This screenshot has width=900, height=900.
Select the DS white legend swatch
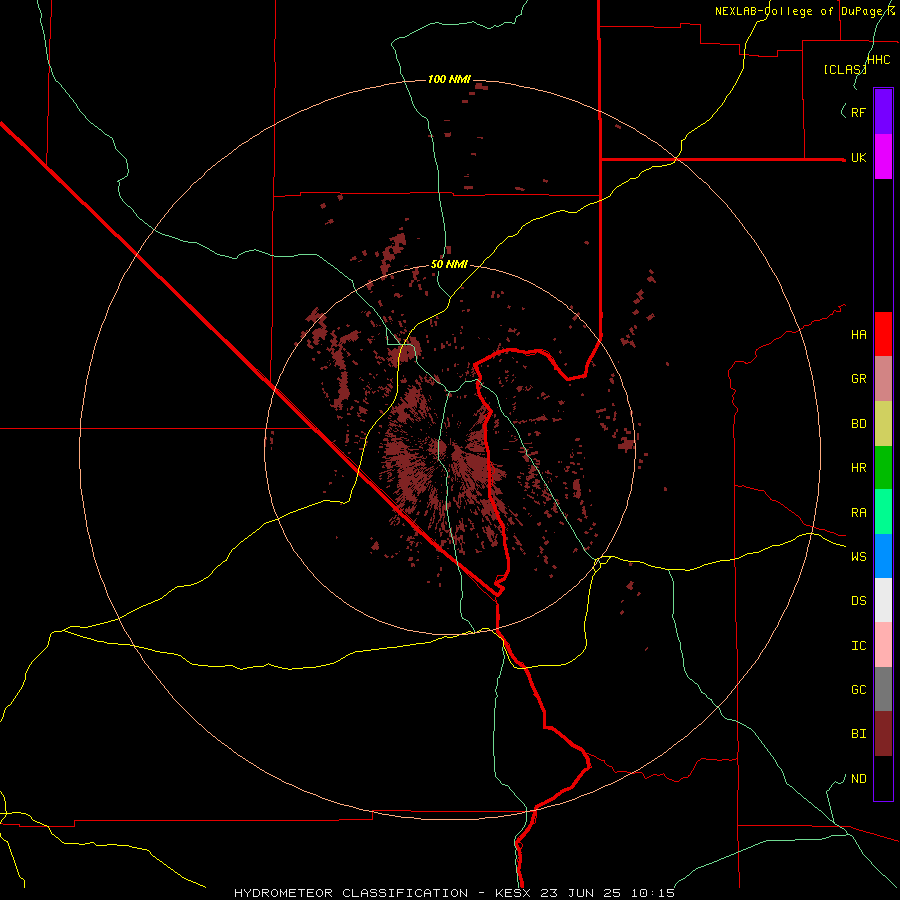[883, 600]
